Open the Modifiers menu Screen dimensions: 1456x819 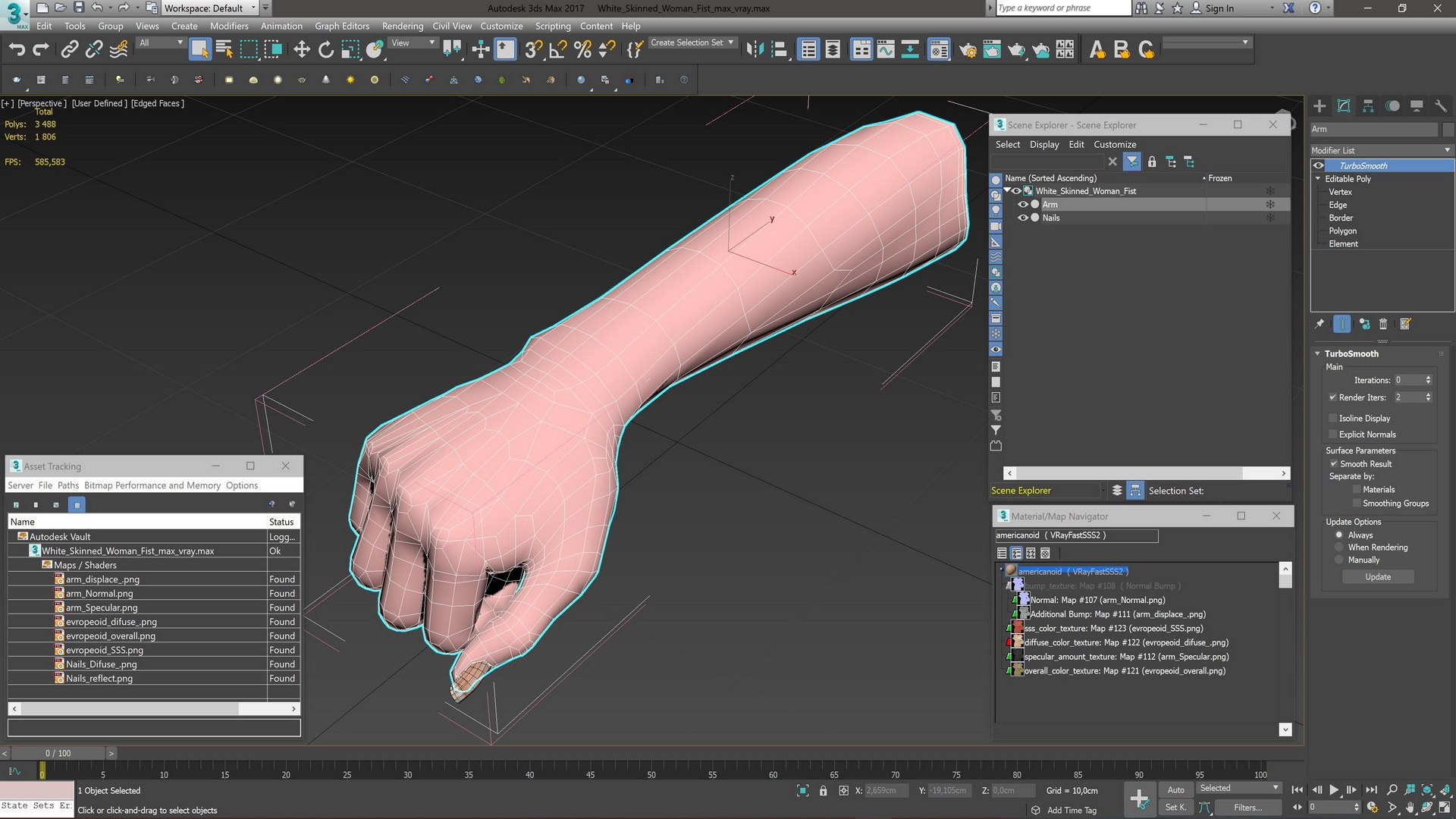[x=229, y=26]
